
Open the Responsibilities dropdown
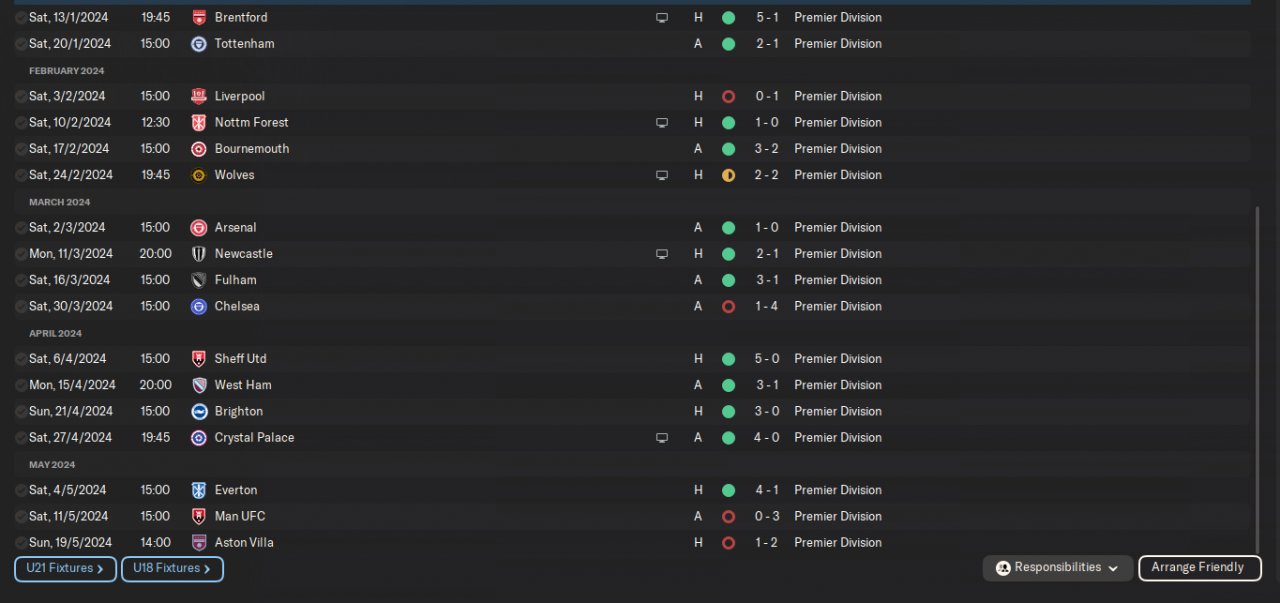click(1058, 568)
